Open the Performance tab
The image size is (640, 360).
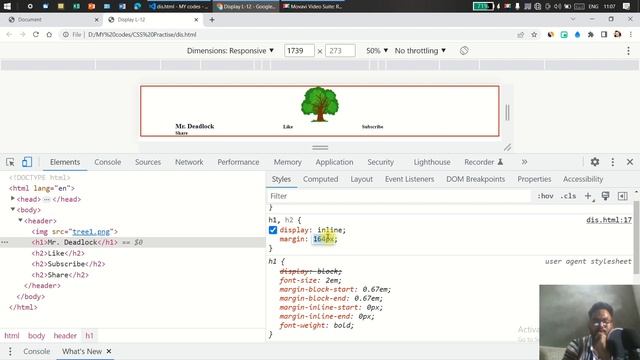pyautogui.click(x=238, y=162)
